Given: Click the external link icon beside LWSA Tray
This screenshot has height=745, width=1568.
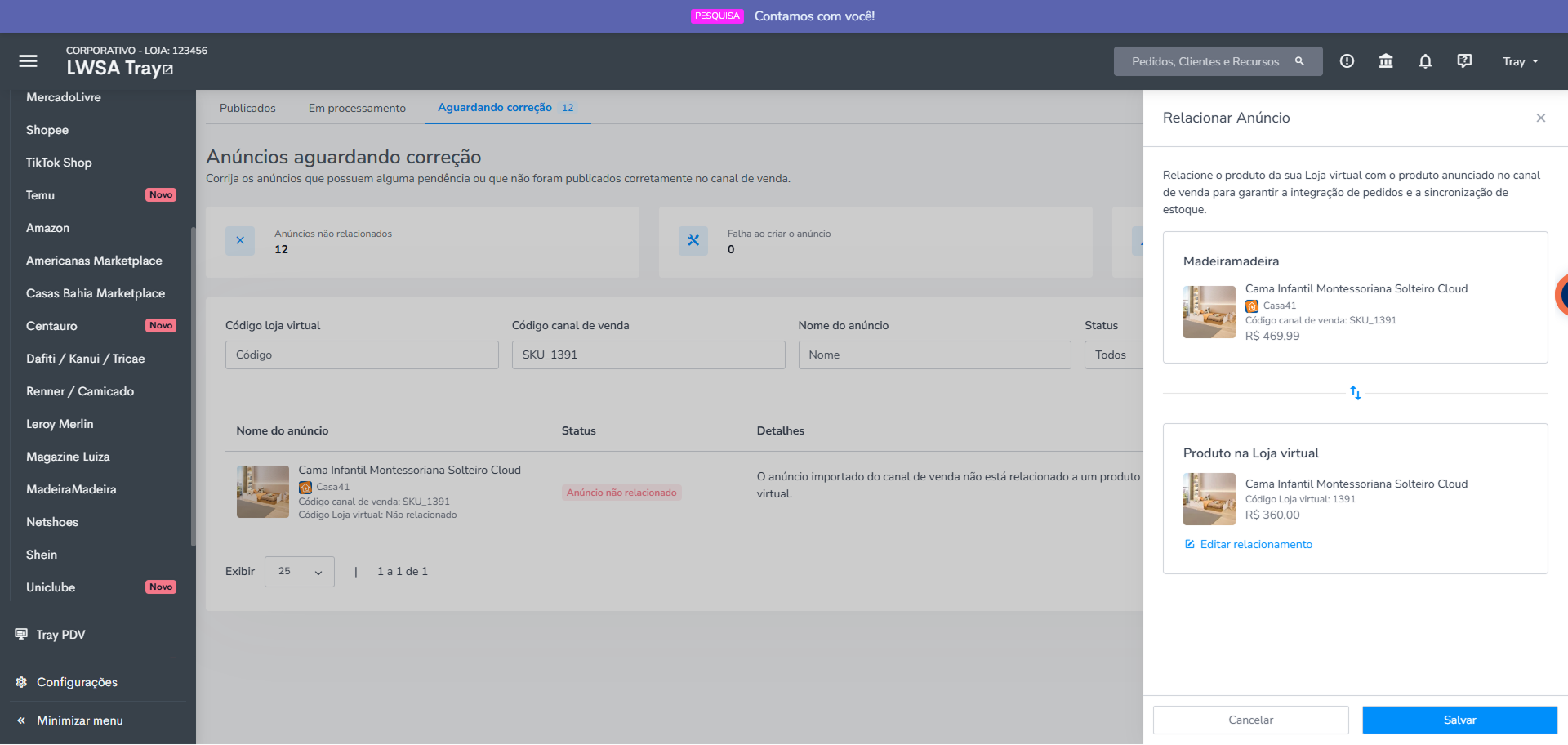Looking at the screenshot, I should coord(168,70).
